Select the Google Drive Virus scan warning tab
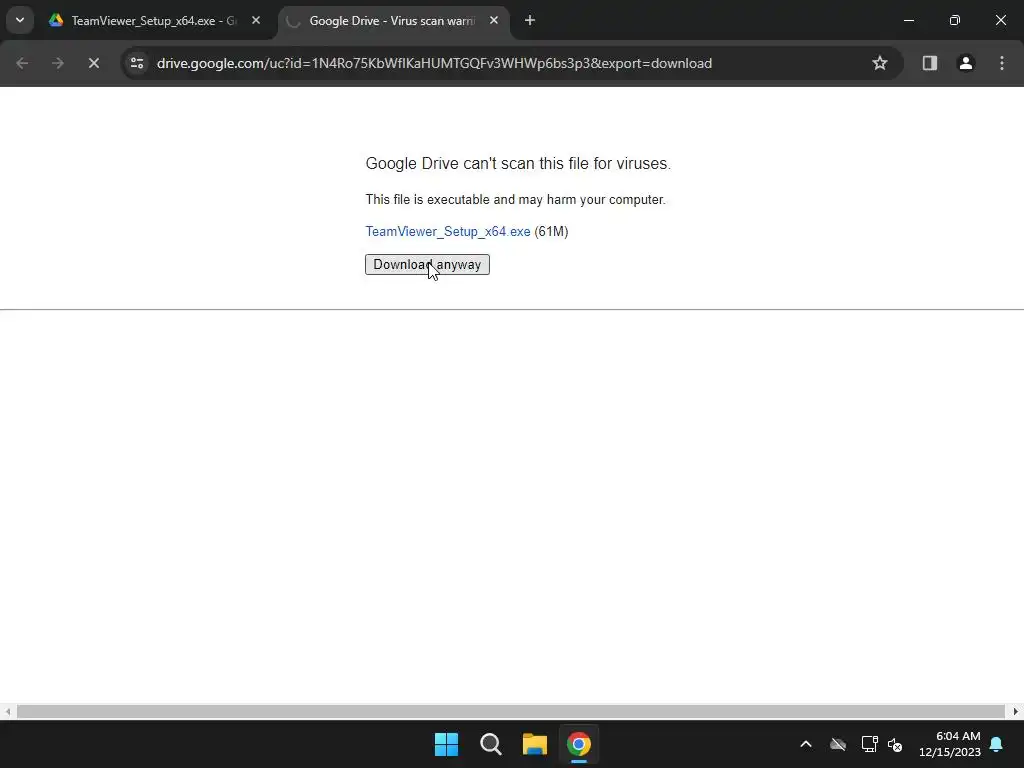 tap(392, 21)
